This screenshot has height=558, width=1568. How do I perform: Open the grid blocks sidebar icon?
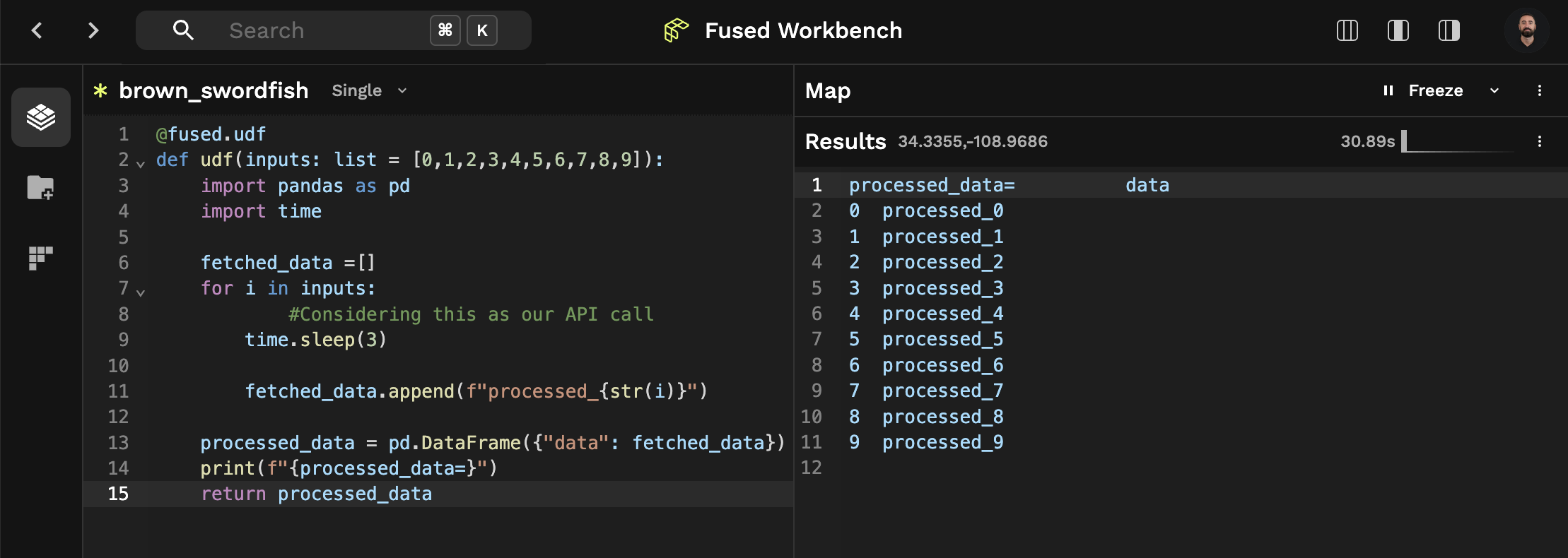41,258
